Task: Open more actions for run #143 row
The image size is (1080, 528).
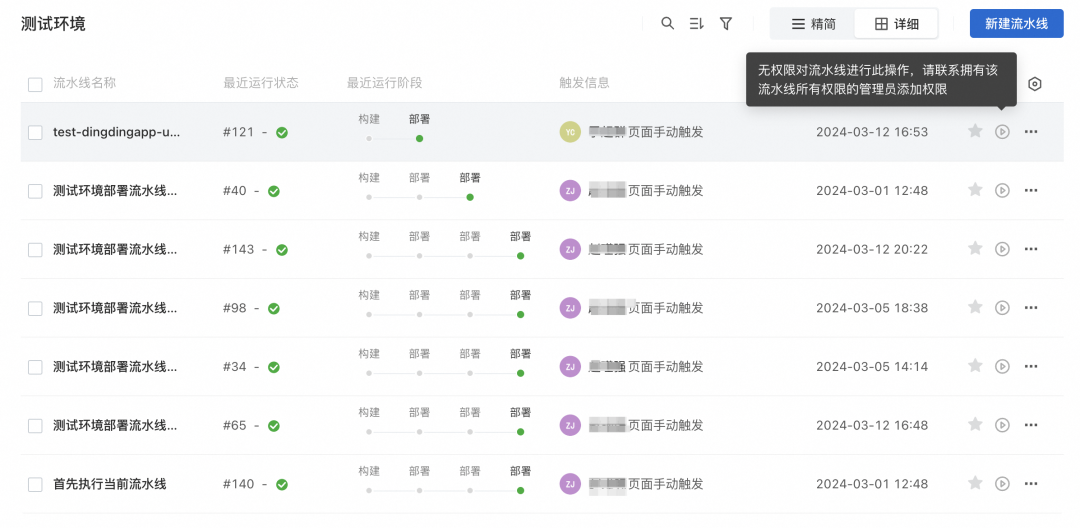Action: (x=1031, y=249)
